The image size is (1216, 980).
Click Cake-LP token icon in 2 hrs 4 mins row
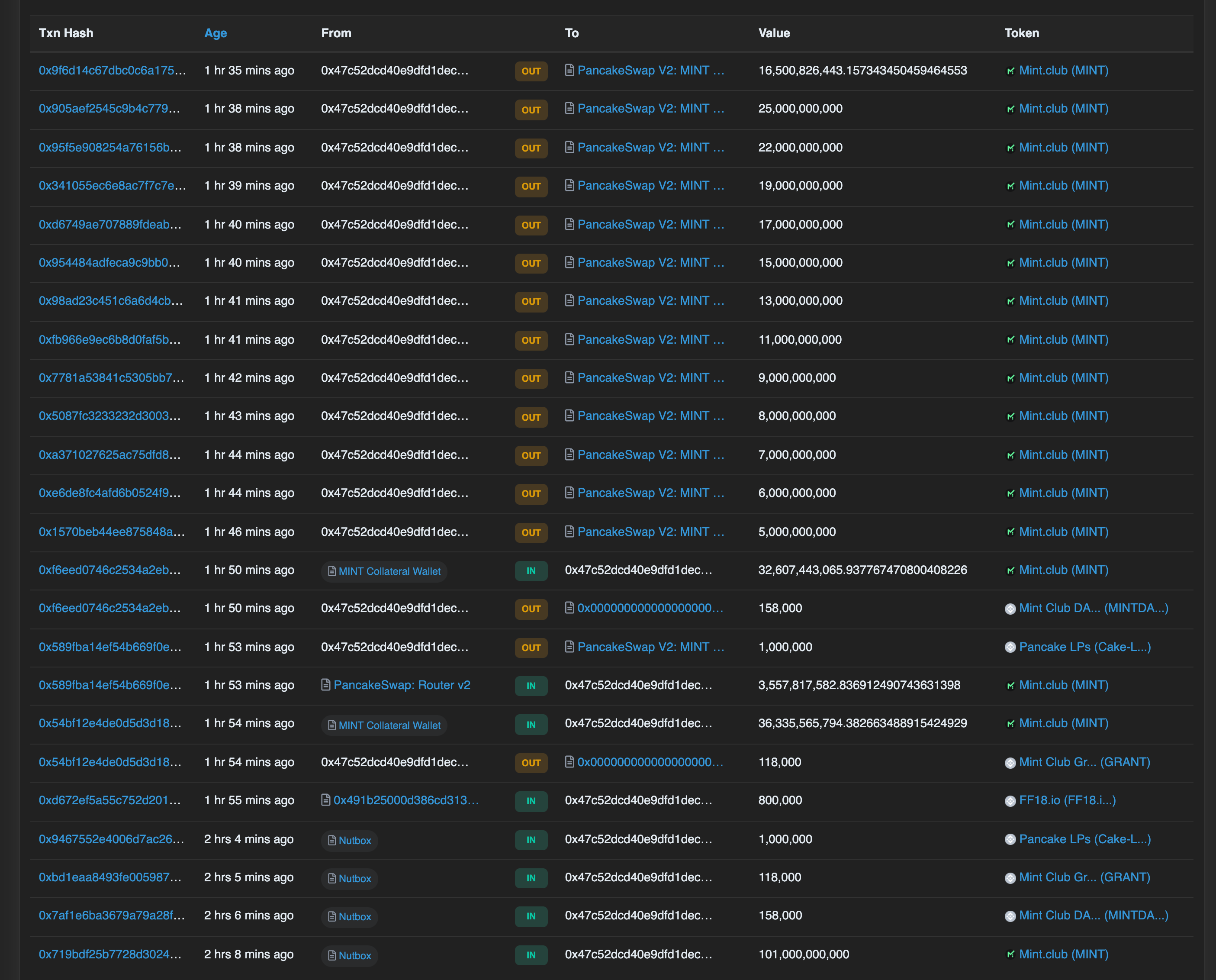(x=1010, y=839)
